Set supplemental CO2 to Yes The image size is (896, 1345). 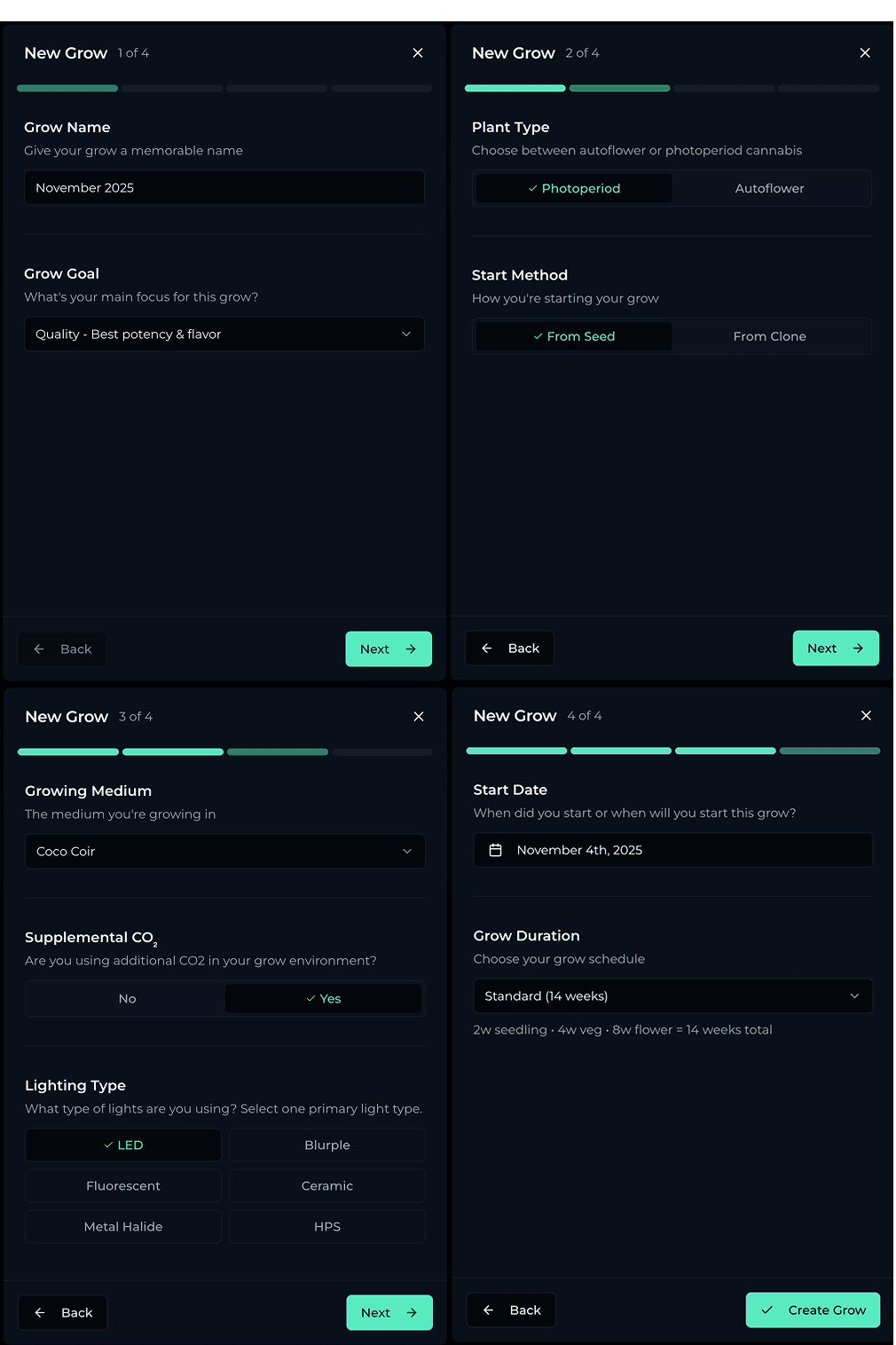323,999
